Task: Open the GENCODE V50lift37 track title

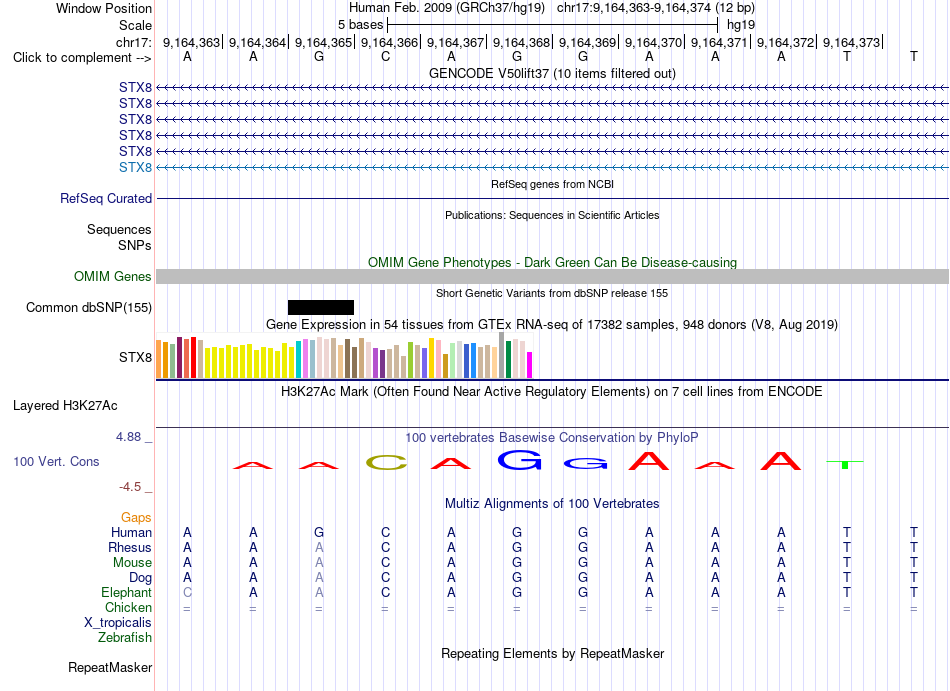Action: pyautogui.click(x=552, y=73)
